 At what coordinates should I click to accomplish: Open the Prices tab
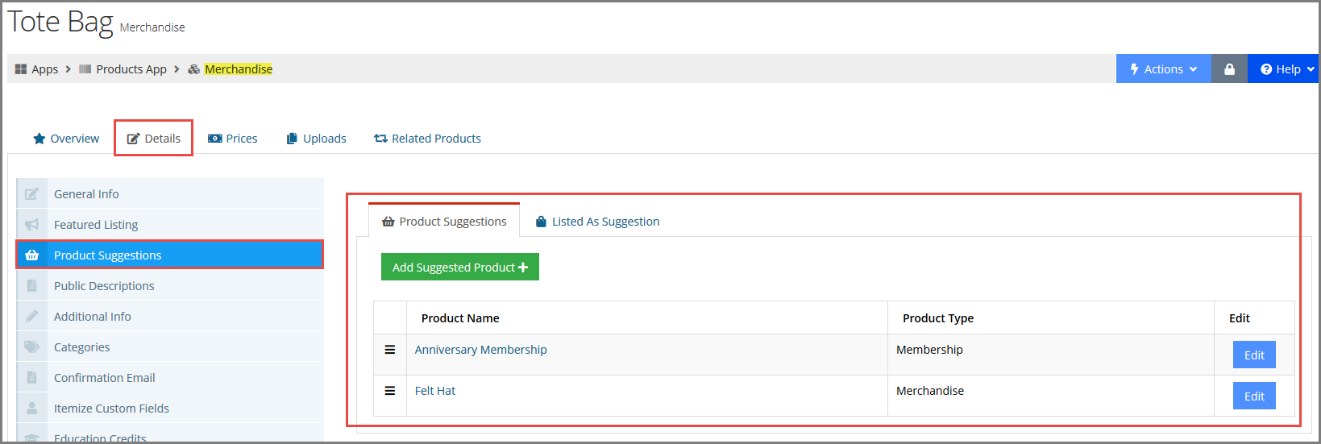(232, 138)
